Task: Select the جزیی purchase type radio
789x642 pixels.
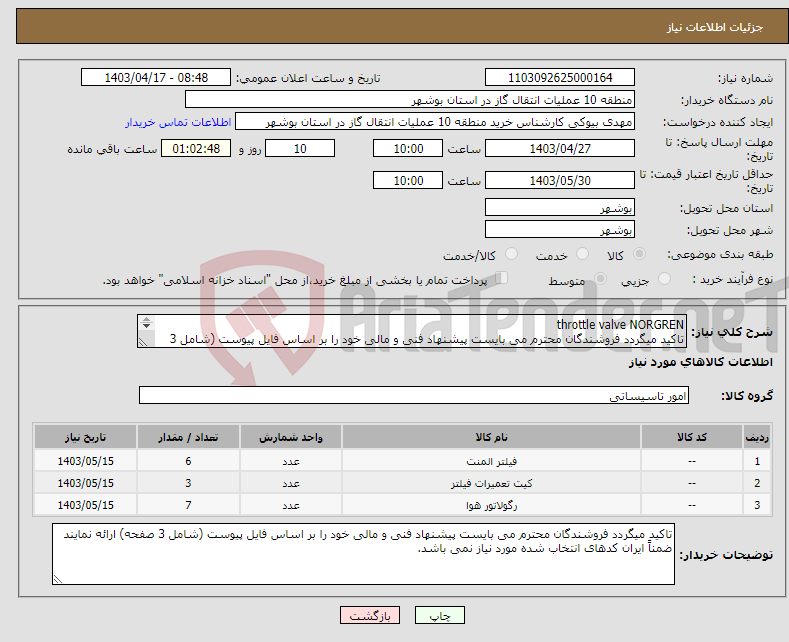Action: [x=664, y=278]
